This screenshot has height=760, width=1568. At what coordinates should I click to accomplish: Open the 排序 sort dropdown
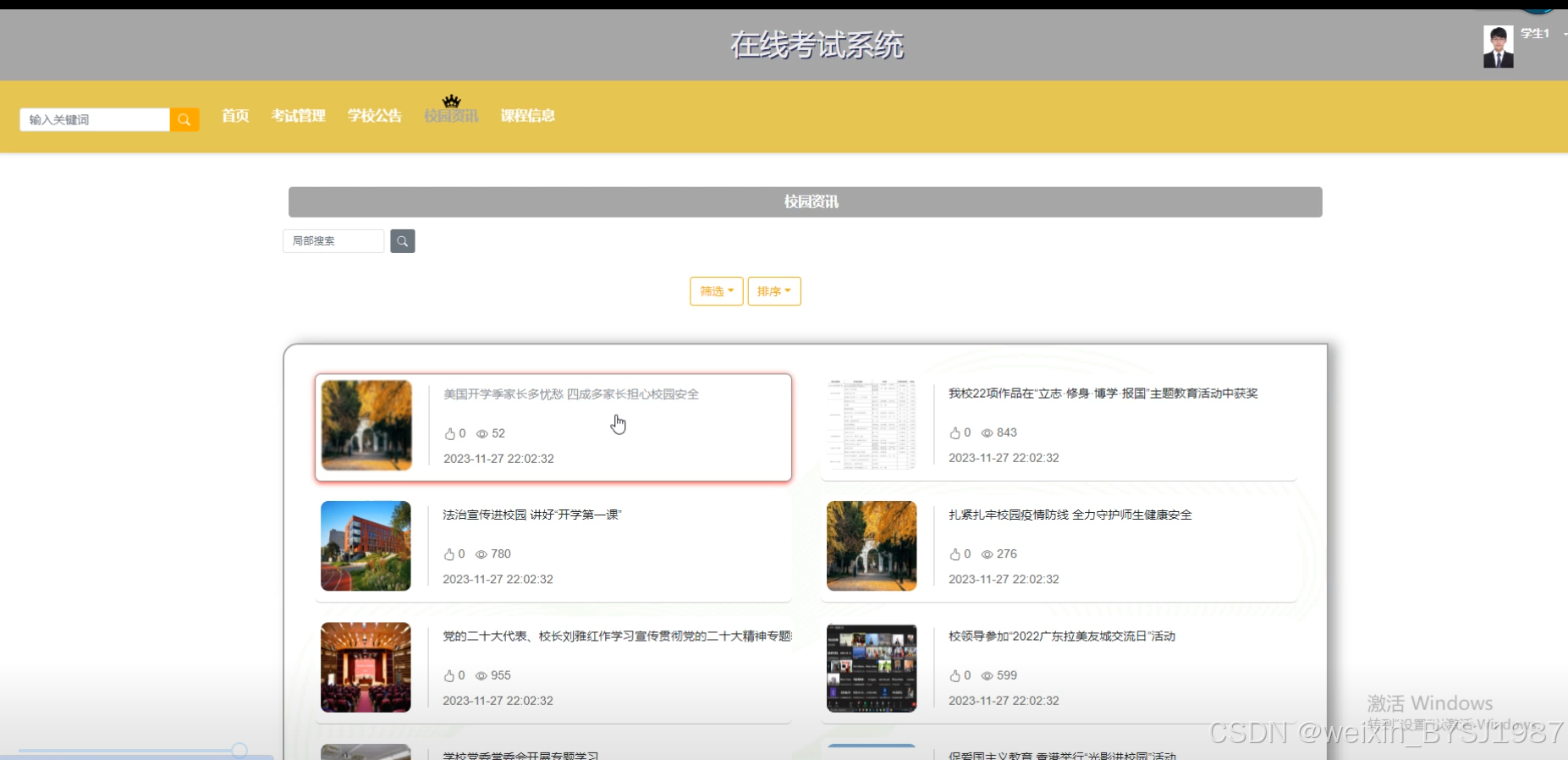point(774,291)
